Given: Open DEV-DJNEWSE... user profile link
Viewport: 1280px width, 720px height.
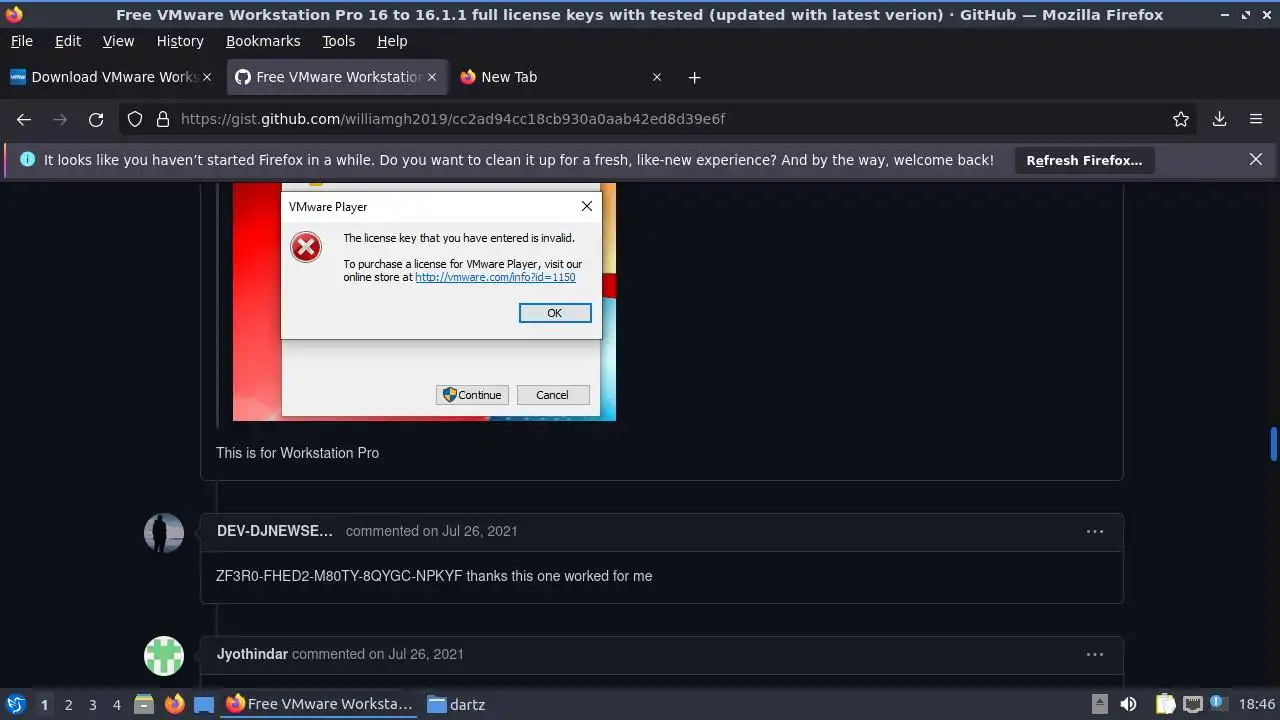Looking at the screenshot, I should pyautogui.click(x=275, y=531).
